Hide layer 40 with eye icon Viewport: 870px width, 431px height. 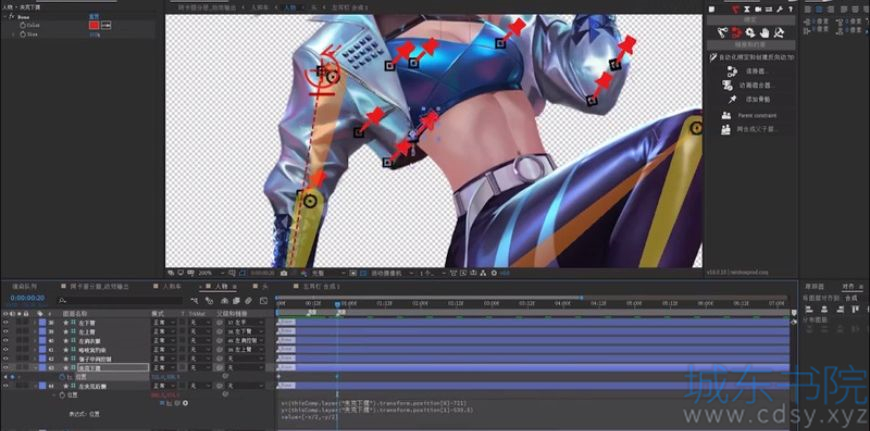pos(6,341)
